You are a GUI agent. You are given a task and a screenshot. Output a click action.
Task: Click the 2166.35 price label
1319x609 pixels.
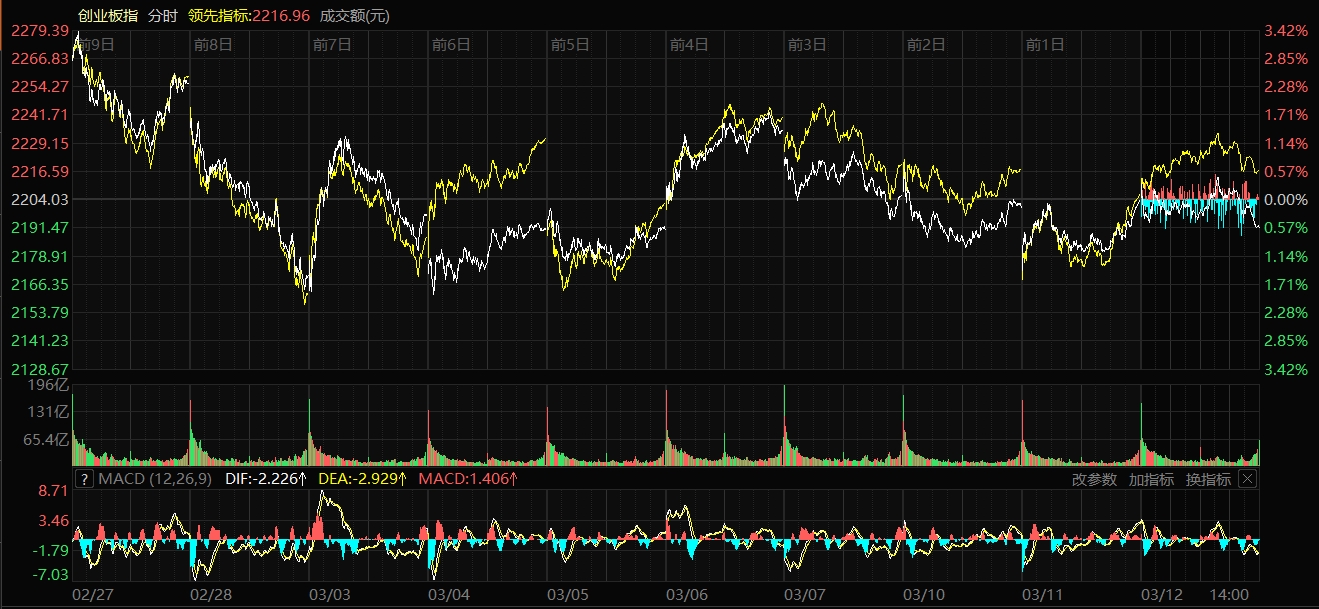[x=40, y=285]
